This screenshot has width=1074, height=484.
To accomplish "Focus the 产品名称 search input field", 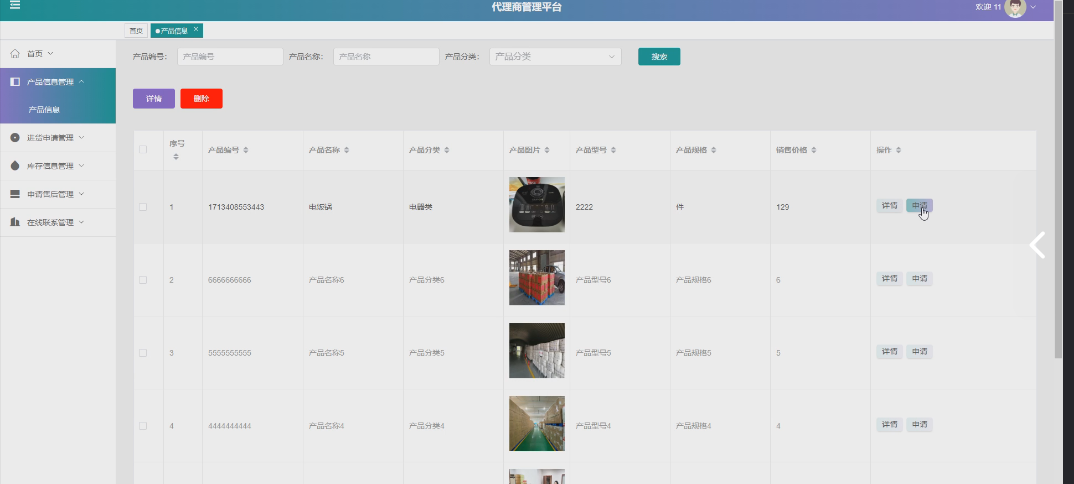I will point(386,57).
